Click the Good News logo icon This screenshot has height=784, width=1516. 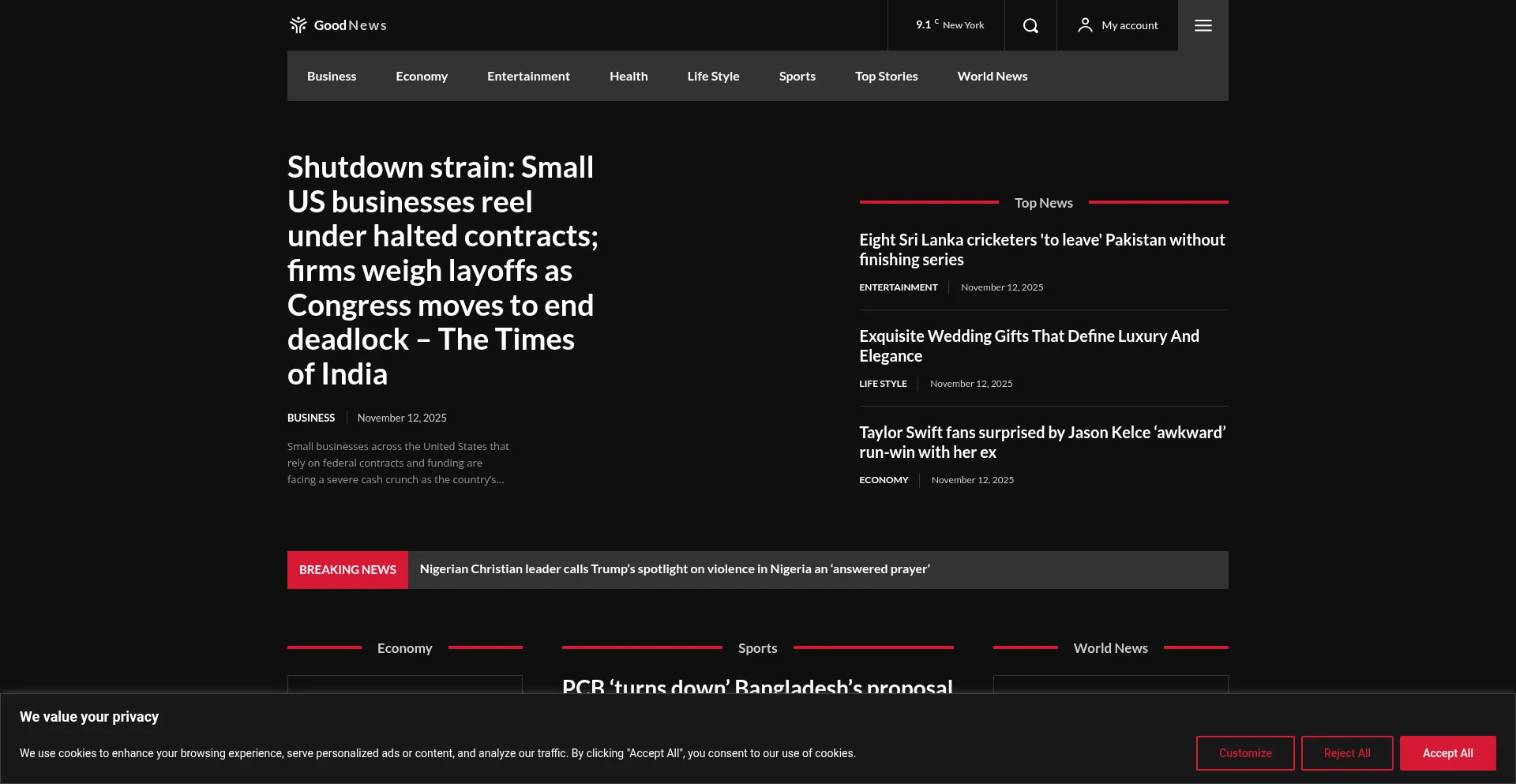click(298, 25)
